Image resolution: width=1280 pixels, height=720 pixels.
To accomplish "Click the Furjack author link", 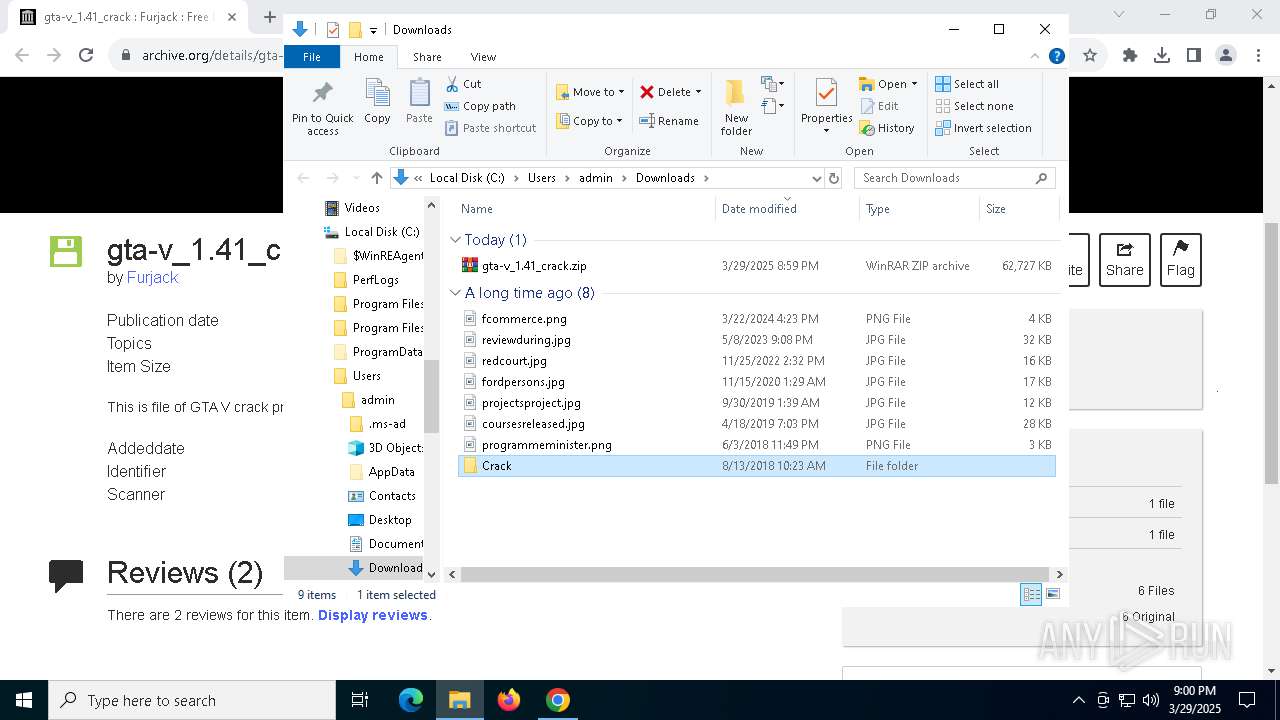I will [x=152, y=277].
